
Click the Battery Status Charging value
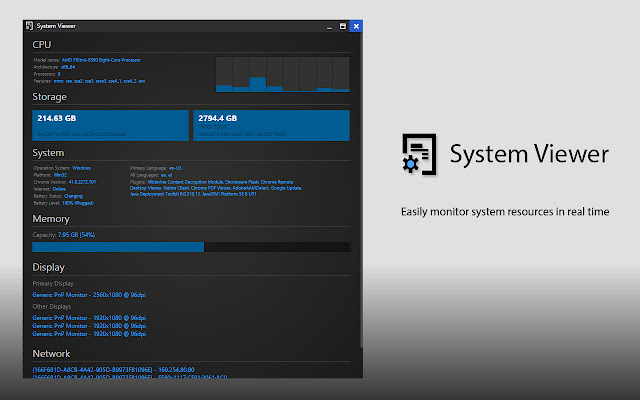pyautogui.click(x=73, y=196)
